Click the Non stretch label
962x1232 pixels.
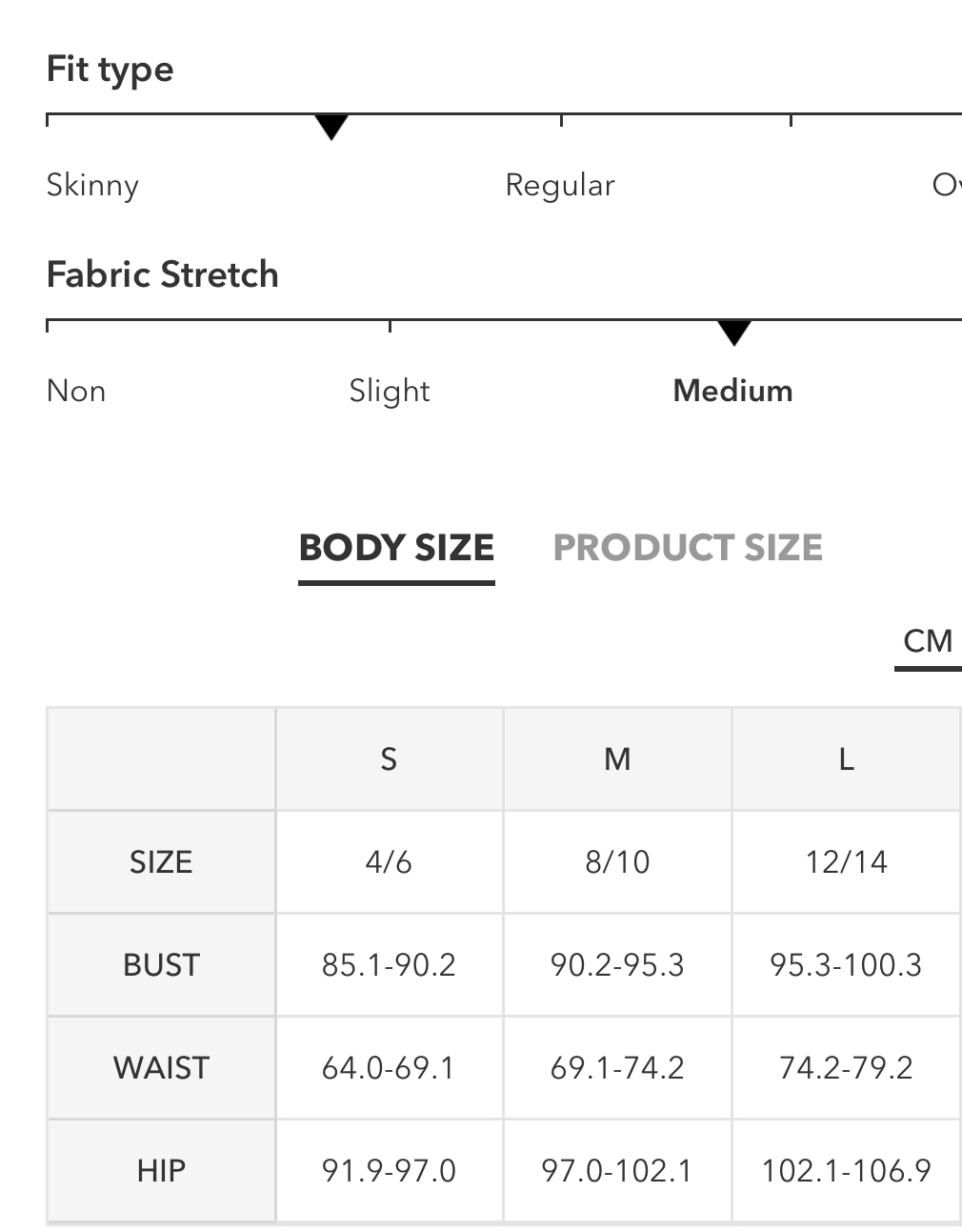tap(76, 391)
